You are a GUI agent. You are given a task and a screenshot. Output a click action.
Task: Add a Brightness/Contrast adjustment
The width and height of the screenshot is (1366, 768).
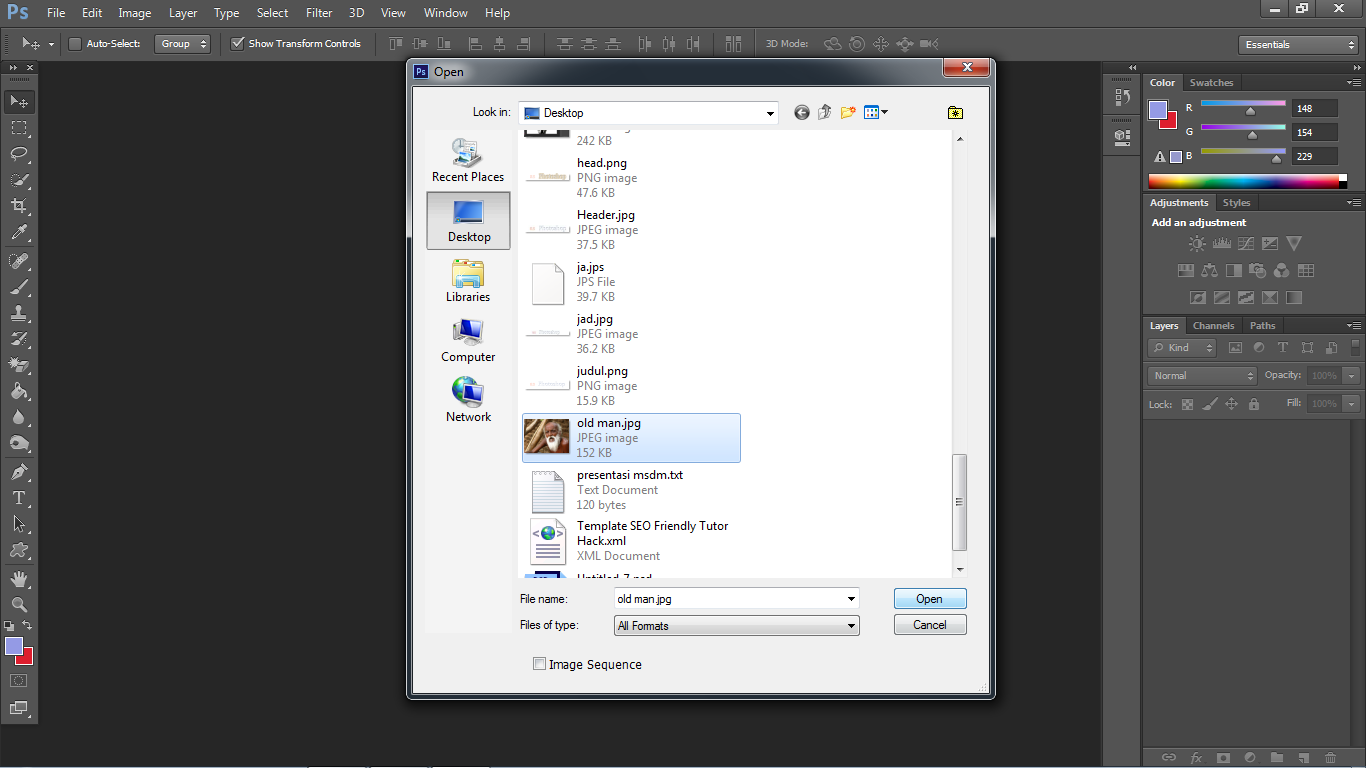[x=1197, y=243]
